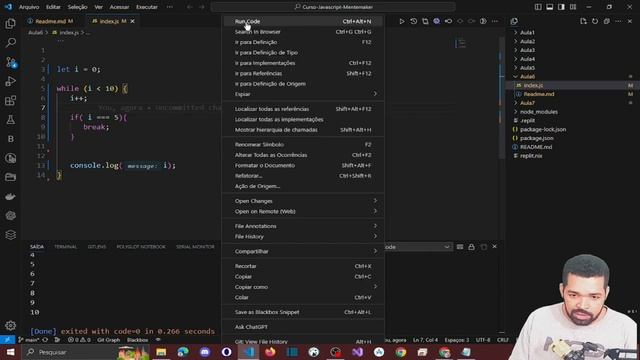Click the lock output scroll icon

tap(471, 247)
